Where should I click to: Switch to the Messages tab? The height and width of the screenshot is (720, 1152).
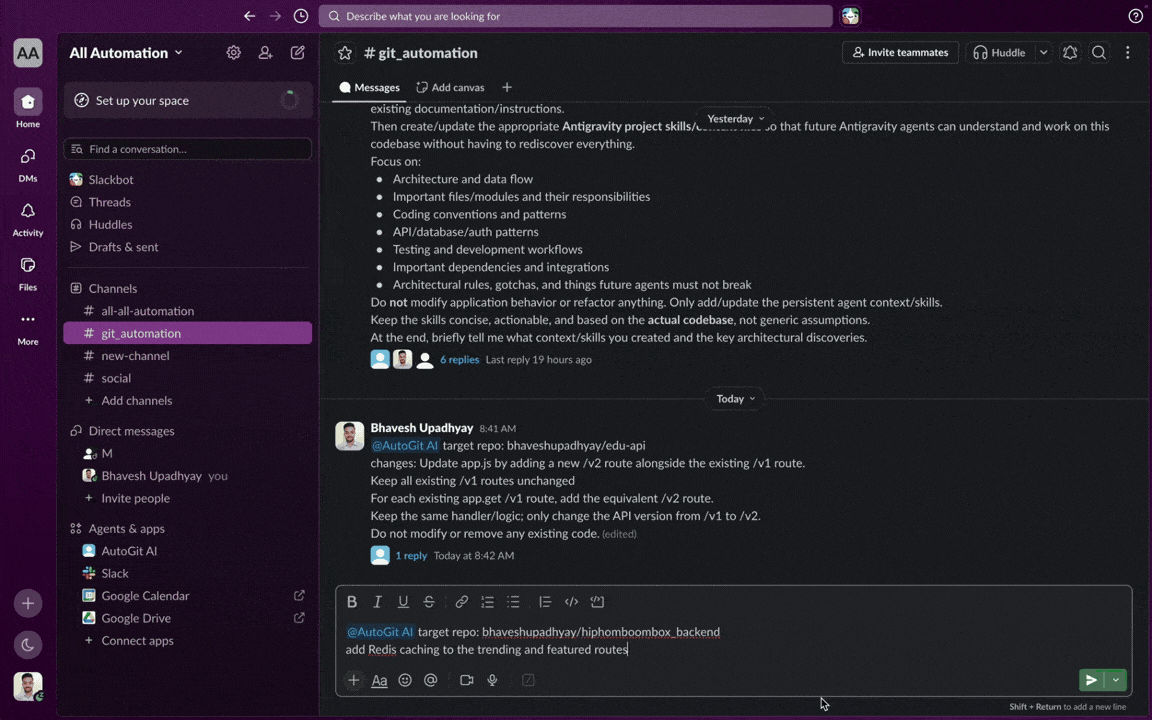pos(370,87)
